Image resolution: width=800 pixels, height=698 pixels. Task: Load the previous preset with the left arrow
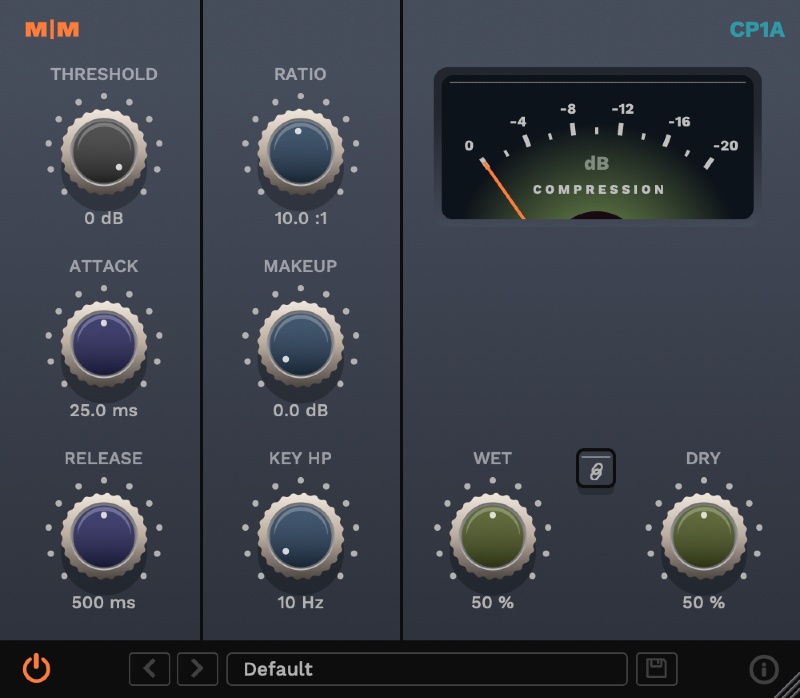pyautogui.click(x=149, y=669)
